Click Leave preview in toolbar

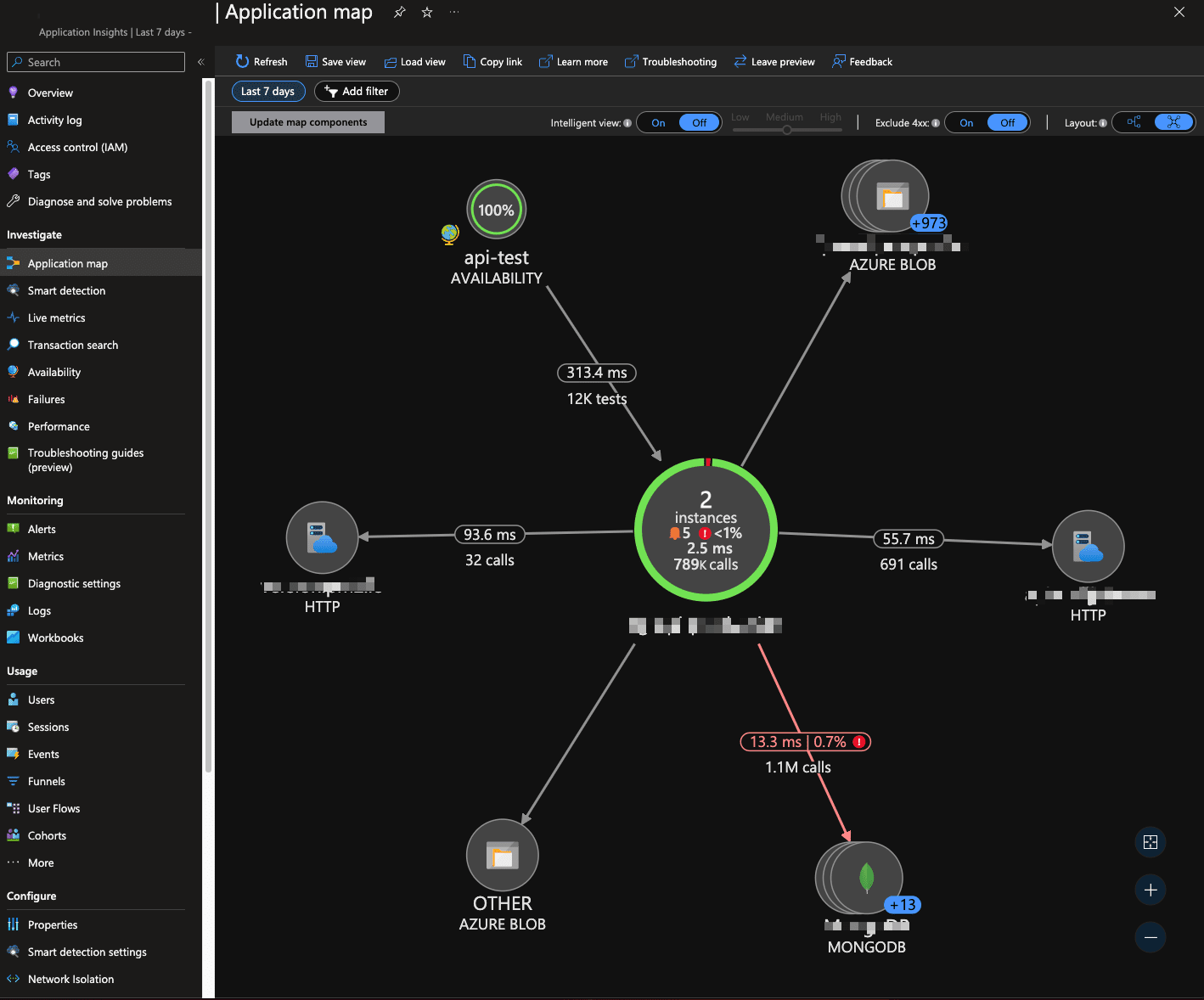tap(774, 61)
